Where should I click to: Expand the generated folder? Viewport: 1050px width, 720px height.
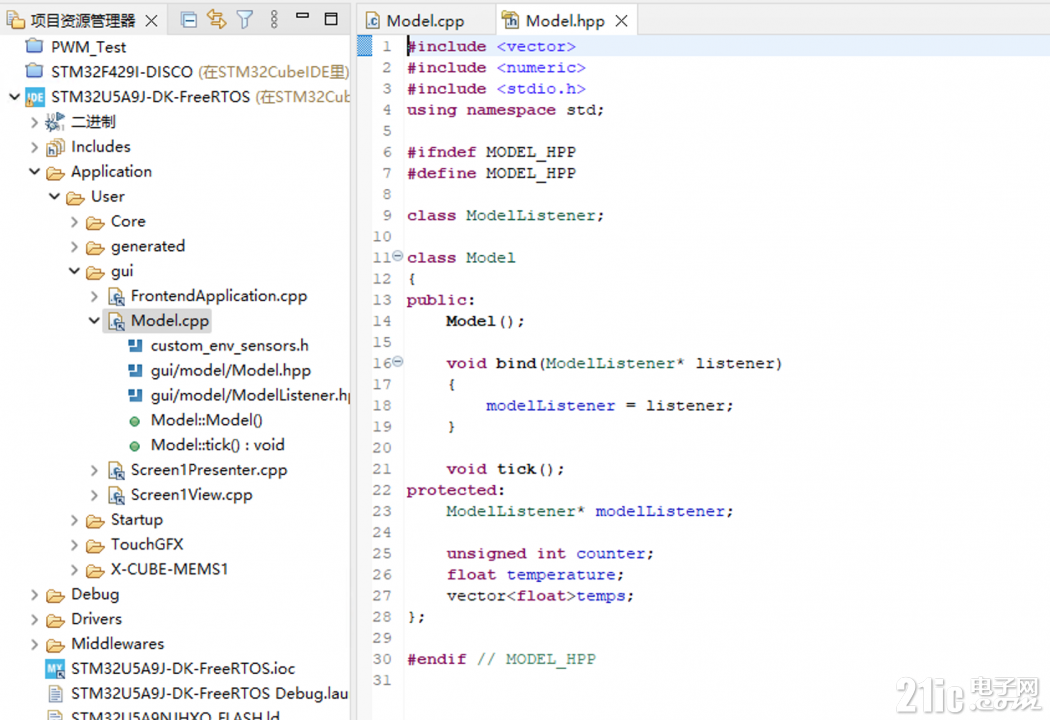click(74, 246)
